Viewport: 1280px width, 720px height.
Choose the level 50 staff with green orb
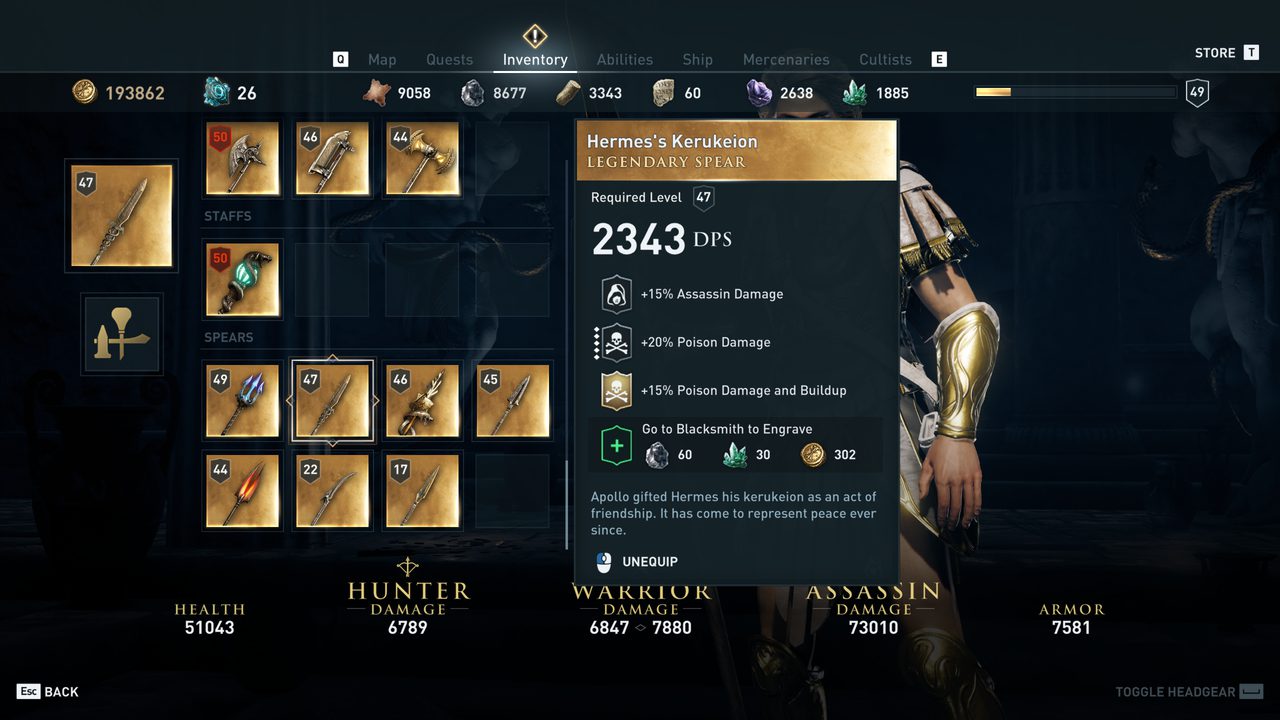(x=243, y=280)
